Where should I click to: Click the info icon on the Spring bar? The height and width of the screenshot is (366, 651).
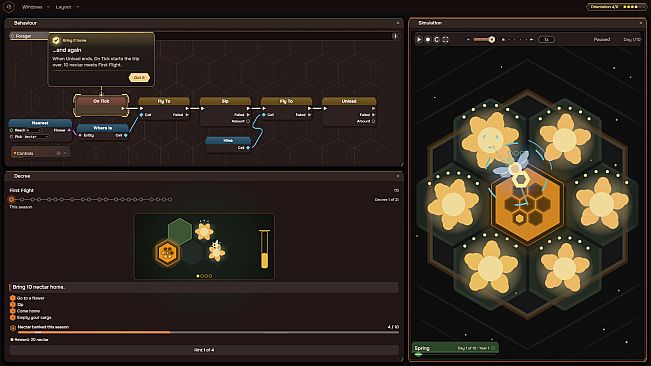tap(493, 348)
